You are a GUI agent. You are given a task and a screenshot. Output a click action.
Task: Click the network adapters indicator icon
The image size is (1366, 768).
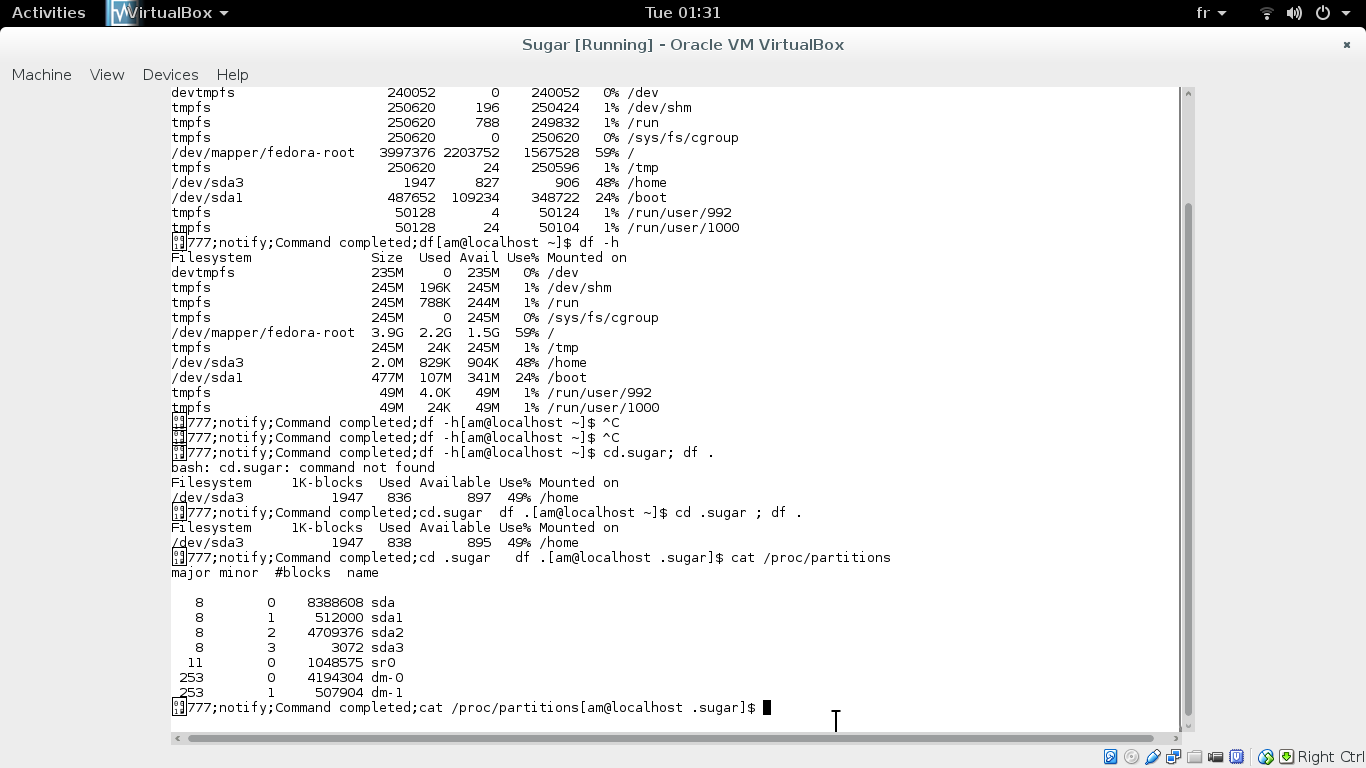[1174, 756]
